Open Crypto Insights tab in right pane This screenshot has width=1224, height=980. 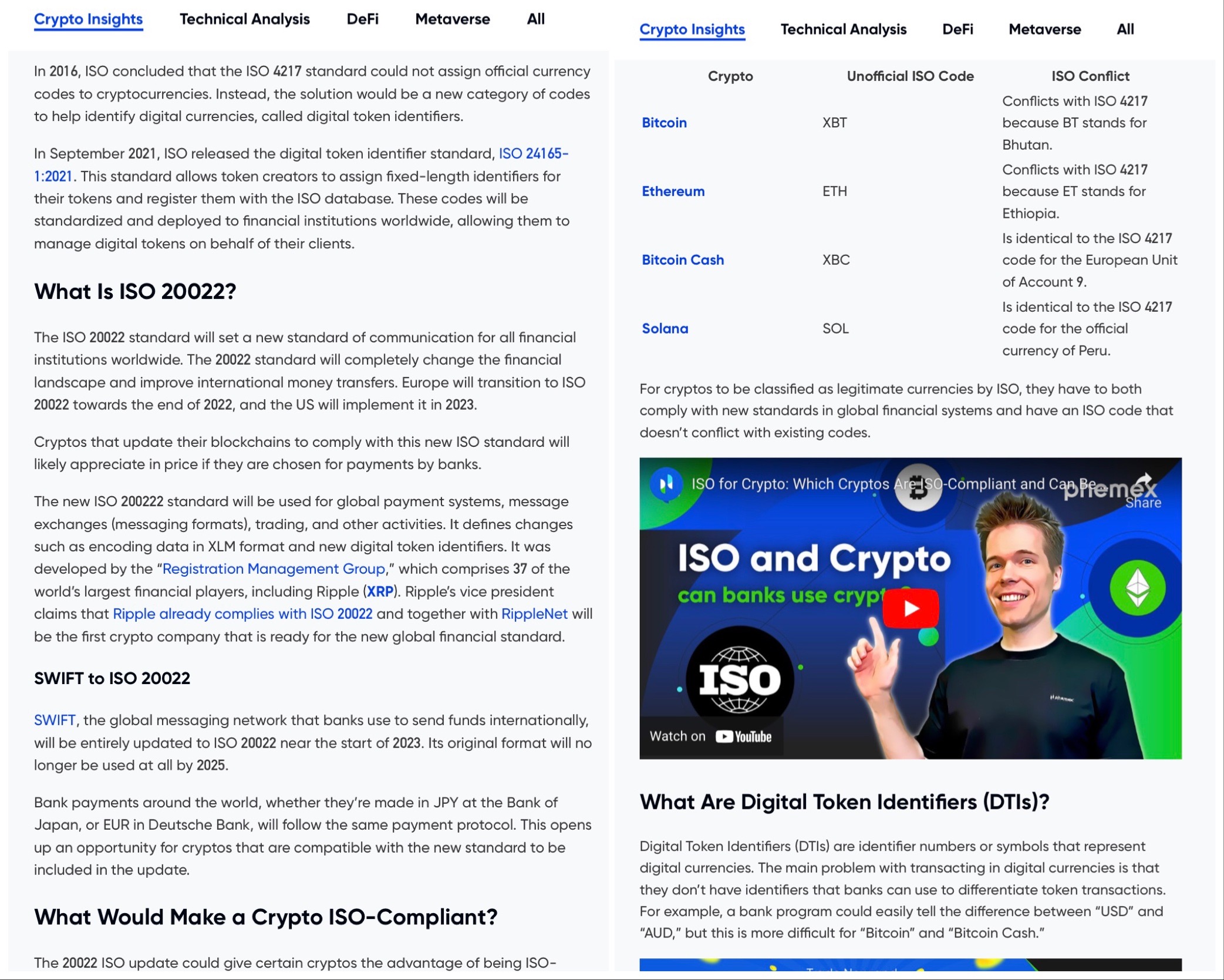click(692, 29)
